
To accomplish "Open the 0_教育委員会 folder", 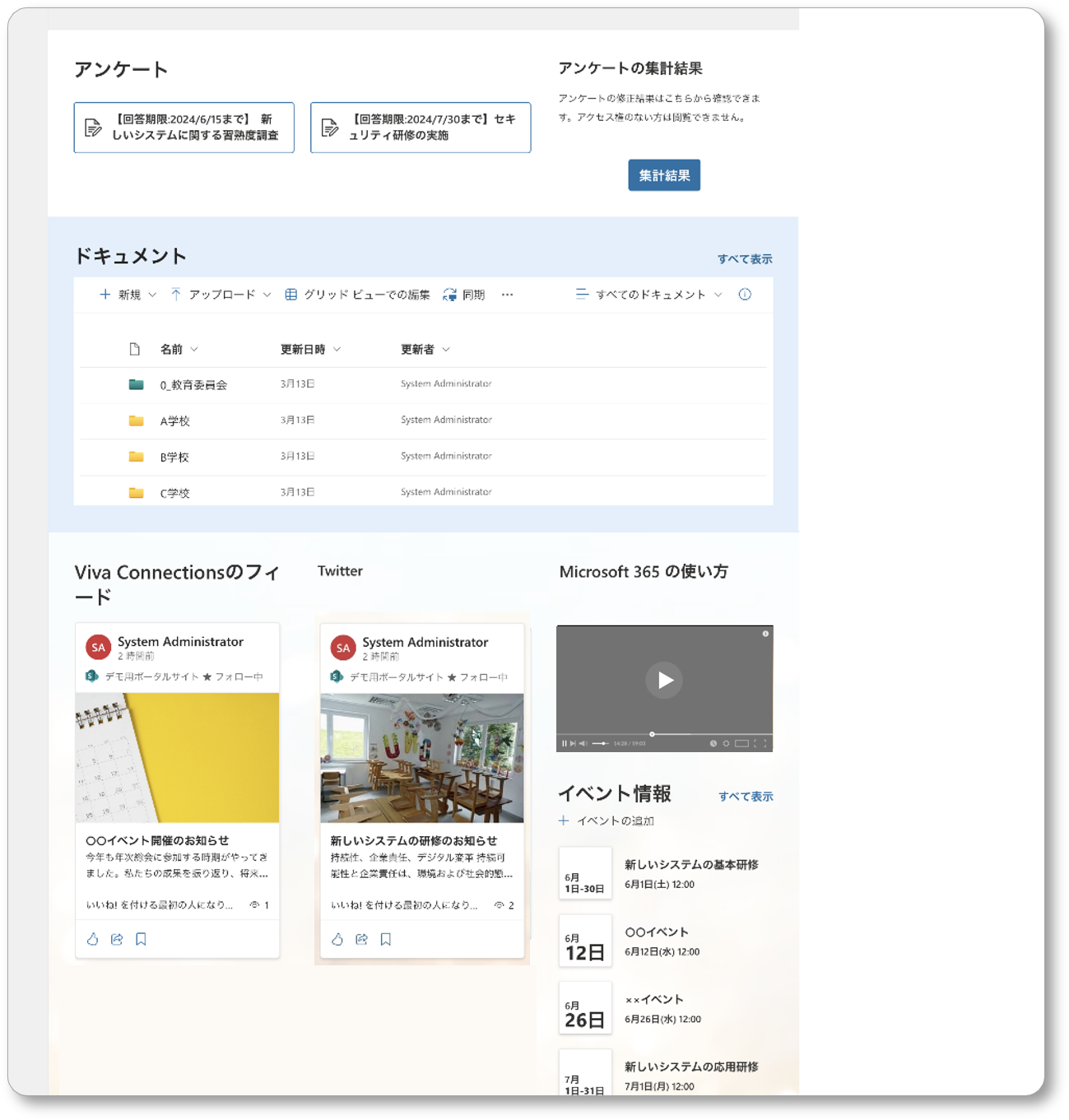I will [x=193, y=385].
